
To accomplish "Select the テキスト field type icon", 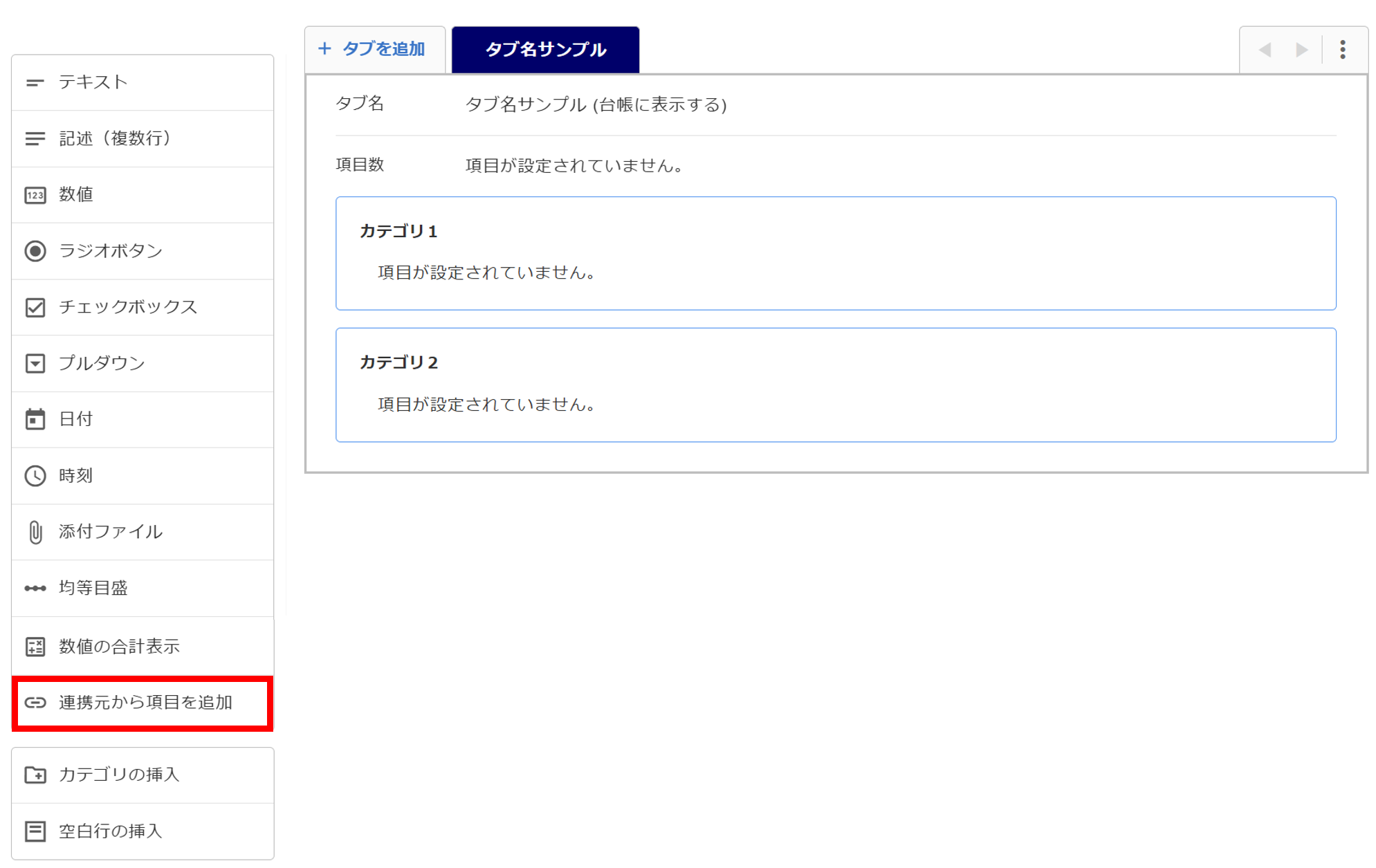I will [35, 82].
